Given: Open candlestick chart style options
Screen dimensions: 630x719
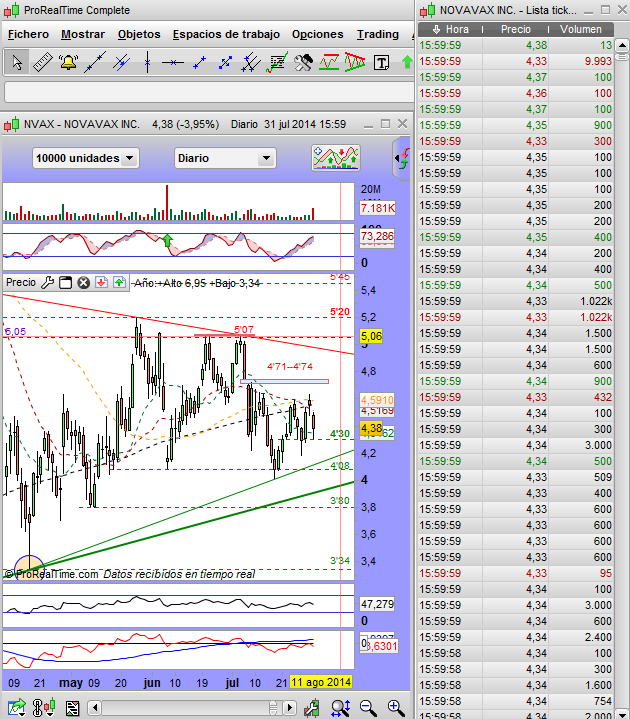Looking at the screenshot, I should (44, 708).
